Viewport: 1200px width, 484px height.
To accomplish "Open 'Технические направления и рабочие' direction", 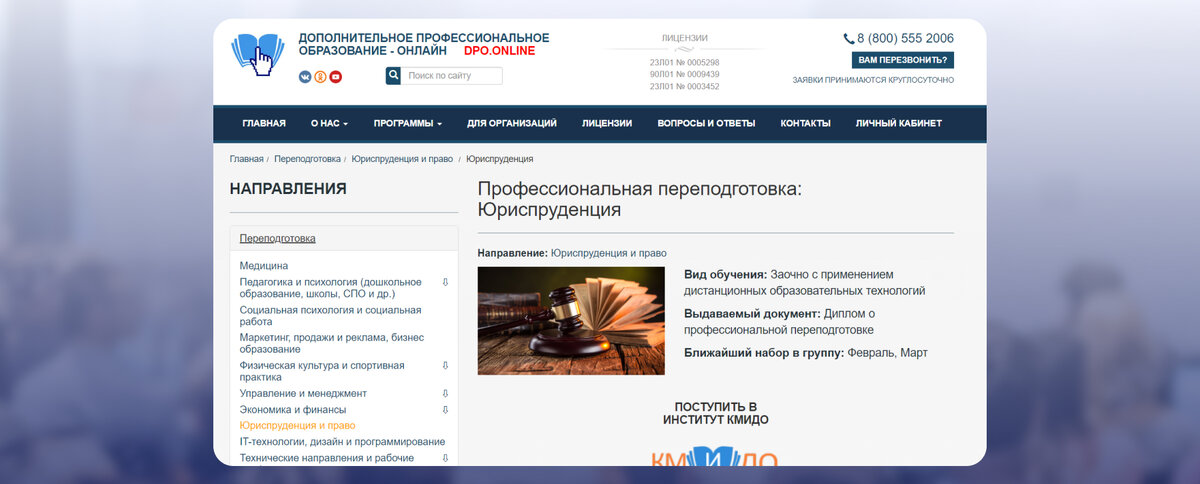I will coord(327,458).
